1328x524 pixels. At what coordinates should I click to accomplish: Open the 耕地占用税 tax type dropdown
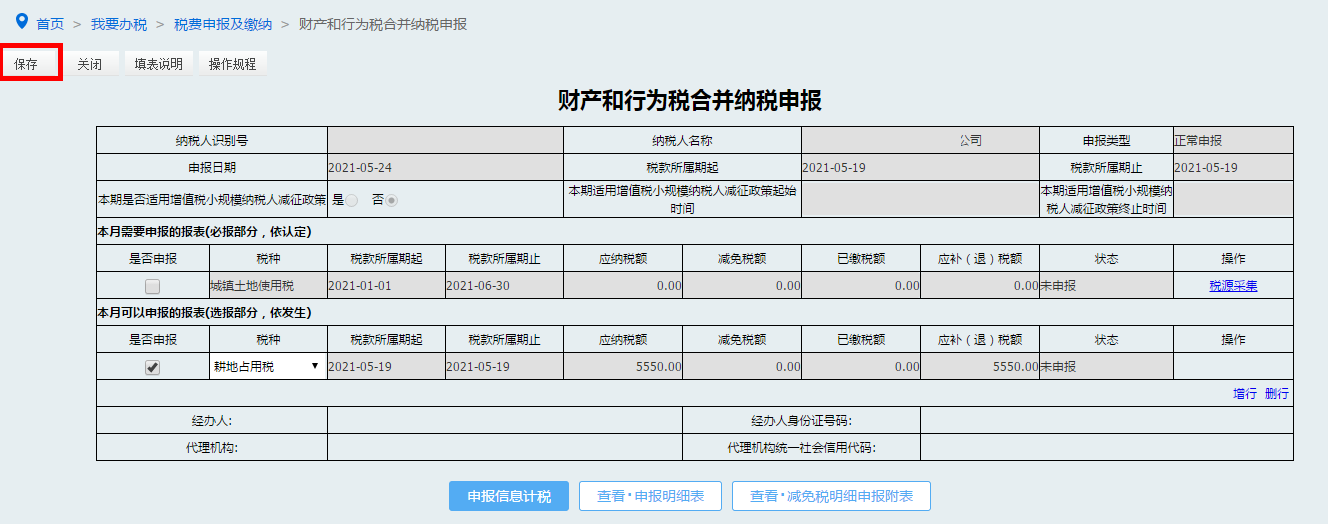point(268,367)
